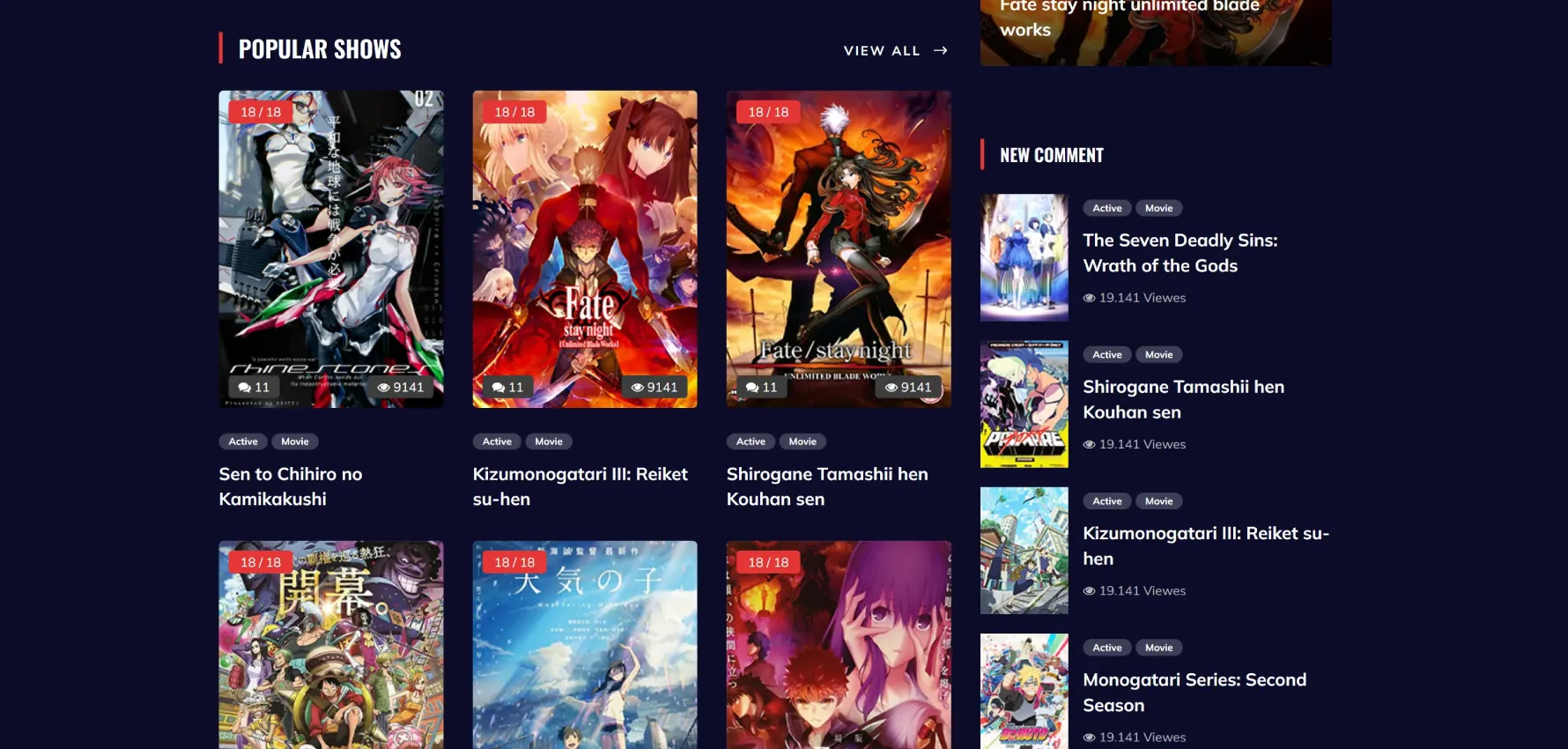Click 18/18 badge on Shirogane Tamashii popular poster
Image resolution: width=1568 pixels, height=749 pixels.
768,112
